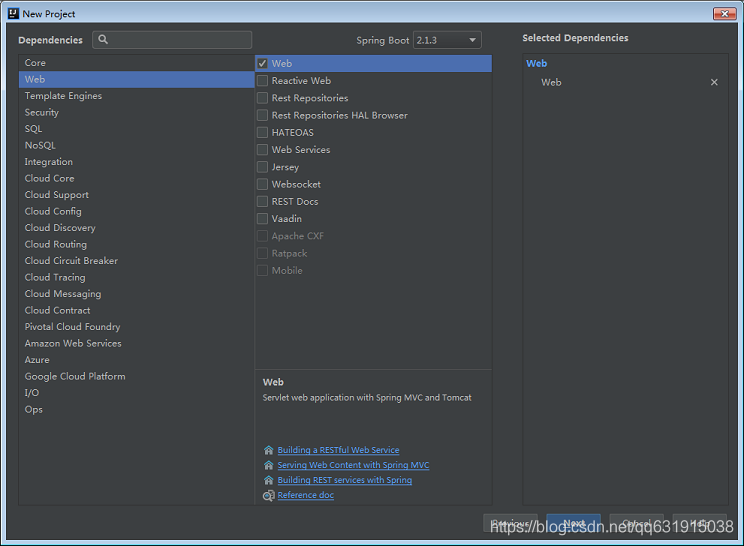
Task: Choose Cloud Contract category
Action: tap(136, 310)
